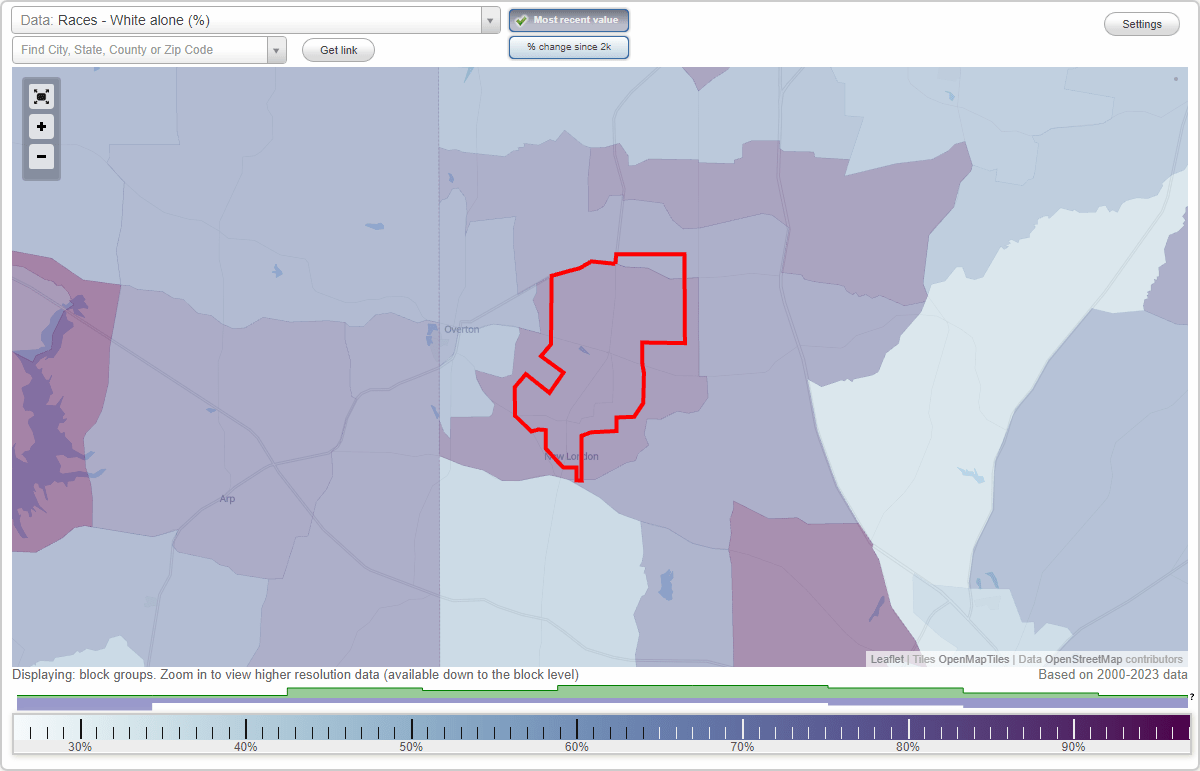Expand the city search suggestions dropdown
This screenshot has width=1200, height=771.
click(277, 49)
